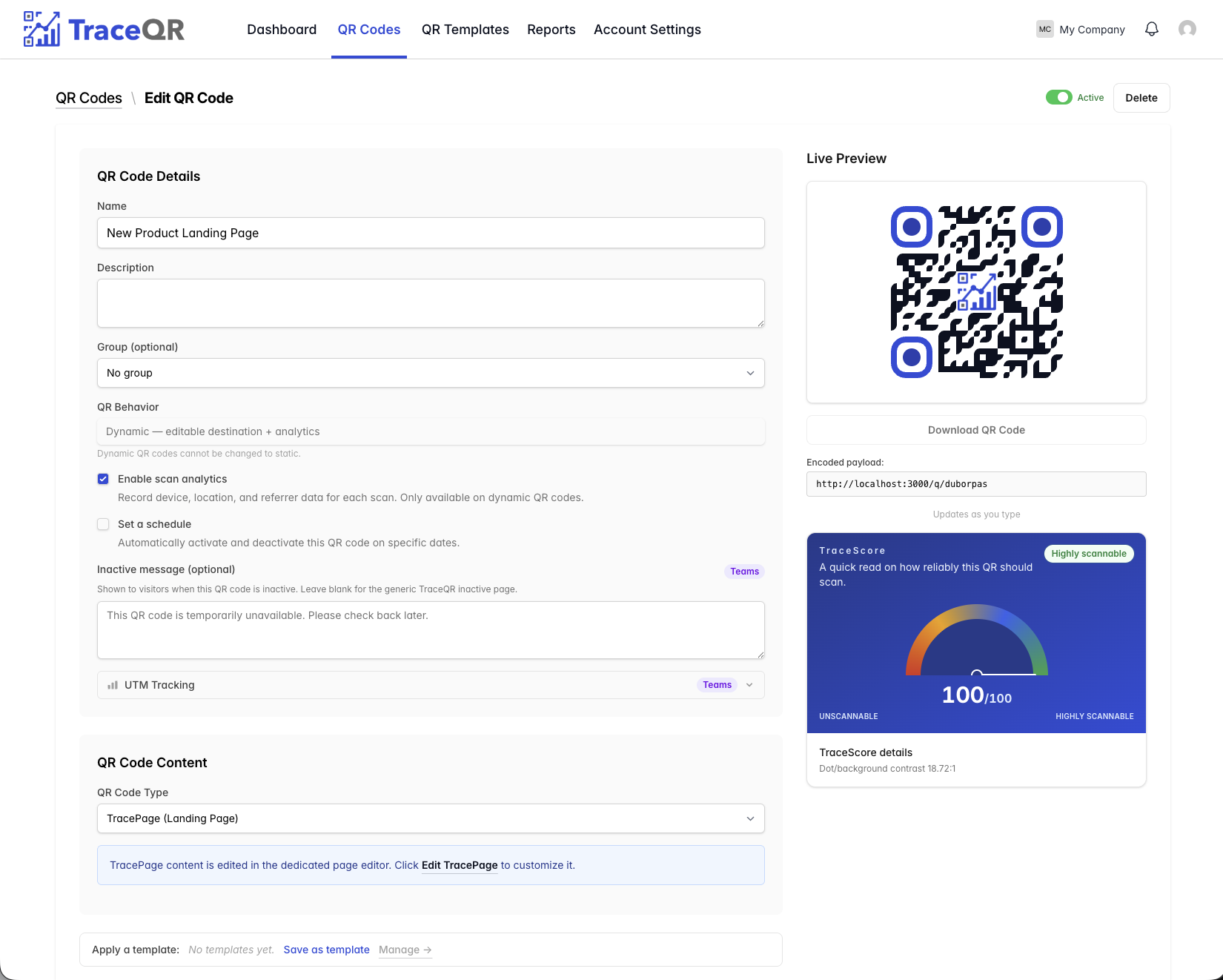Open Account Settings
Viewport: 1223px width, 980px height.
(x=647, y=30)
